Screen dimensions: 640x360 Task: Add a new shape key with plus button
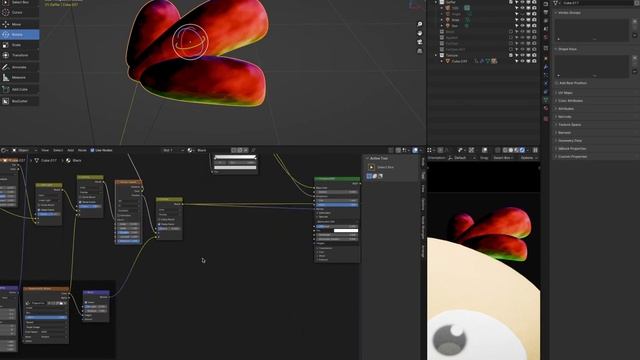point(635,58)
